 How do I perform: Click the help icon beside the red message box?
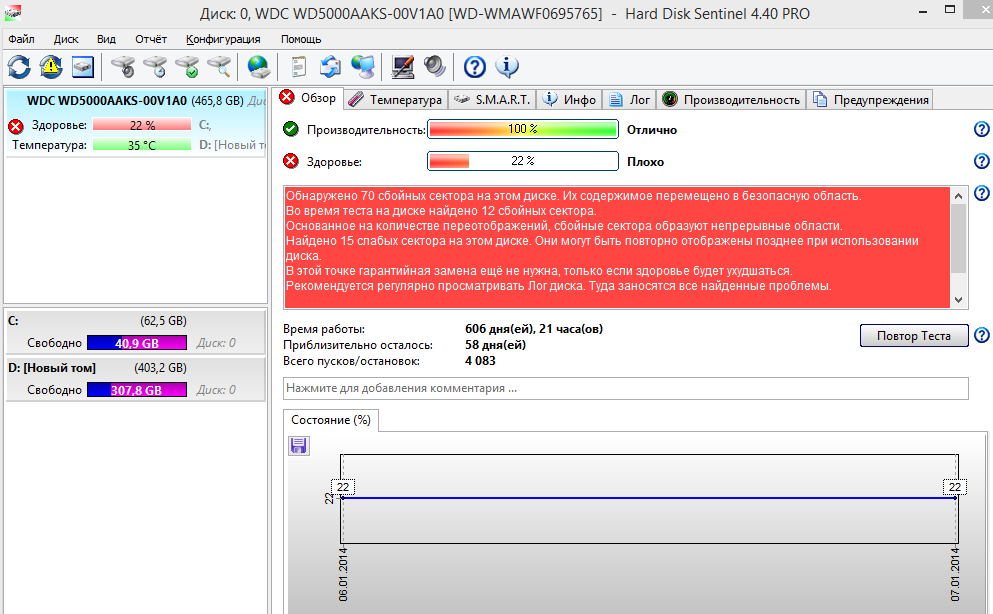pyautogui.click(x=981, y=192)
